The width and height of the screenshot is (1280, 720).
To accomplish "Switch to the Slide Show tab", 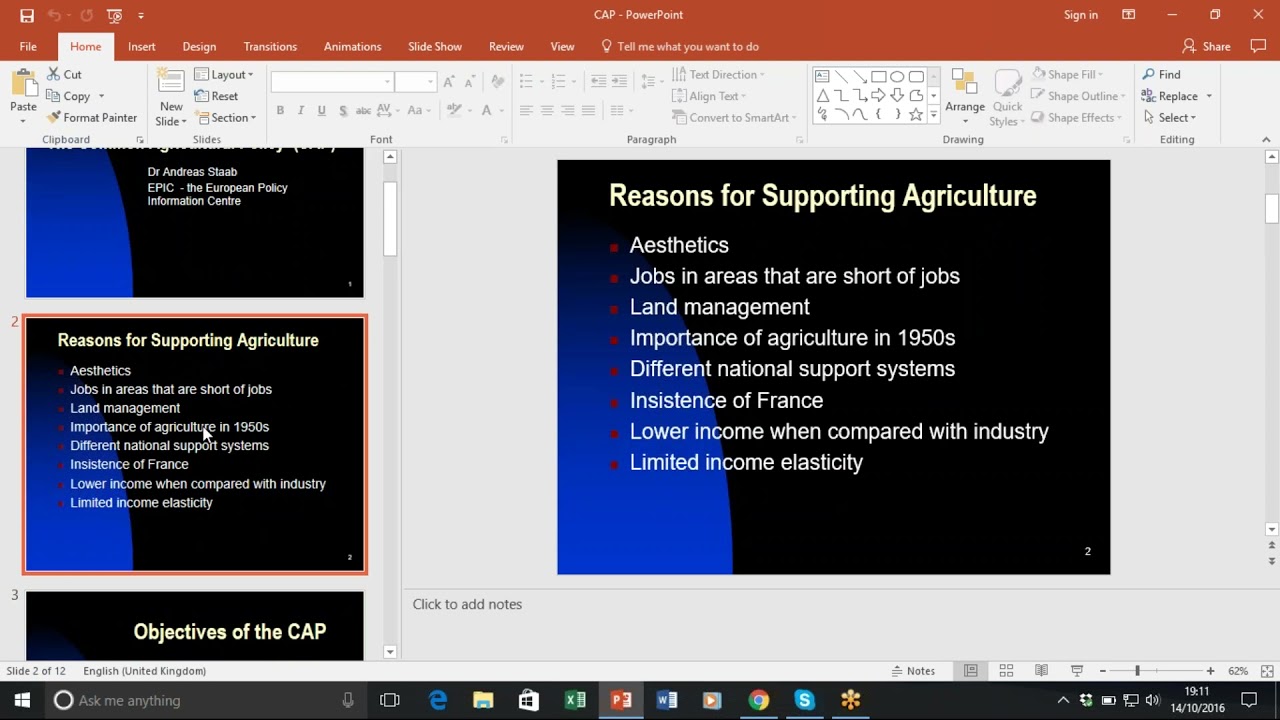I will point(435,46).
